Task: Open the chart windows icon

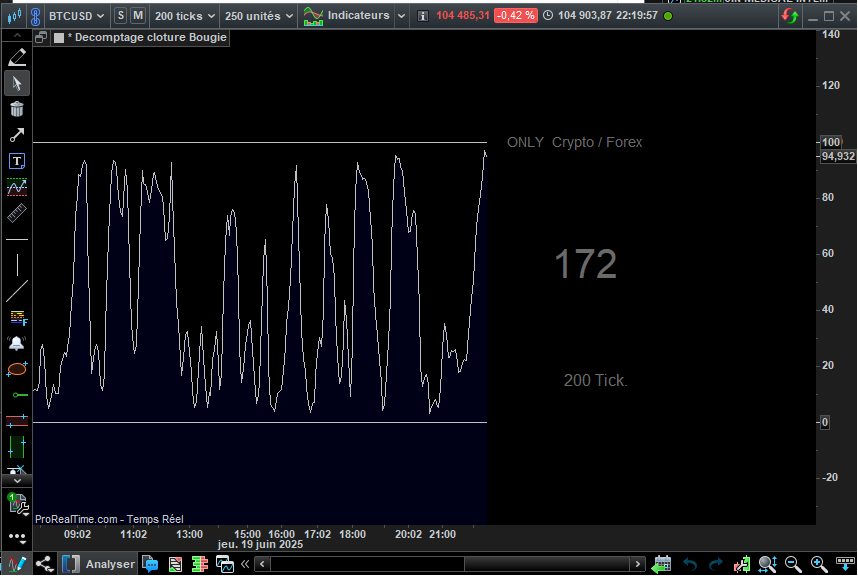Action: (x=224, y=564)
